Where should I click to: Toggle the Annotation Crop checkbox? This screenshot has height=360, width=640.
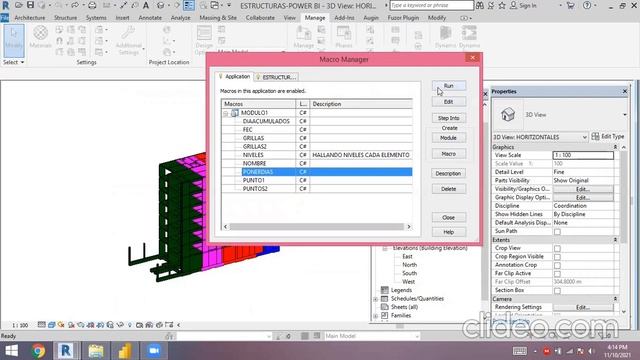[x=557, y=265]
